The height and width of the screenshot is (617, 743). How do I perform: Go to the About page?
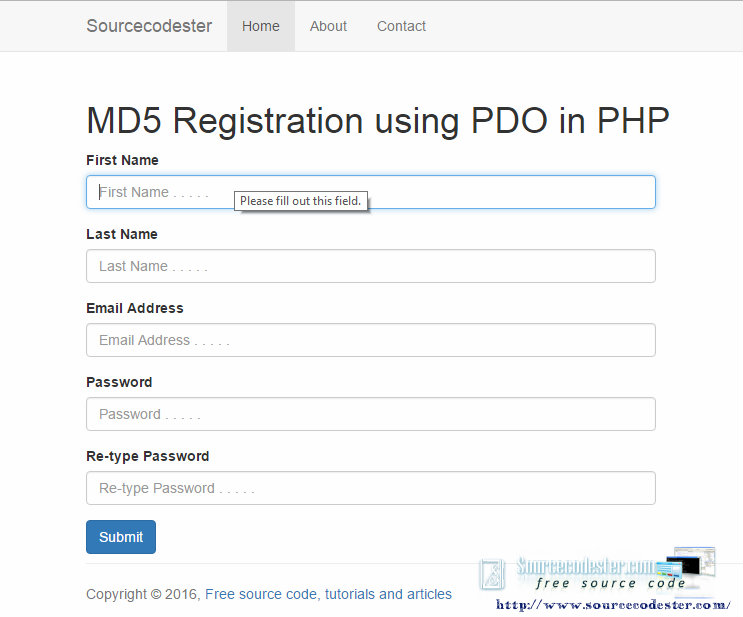tap(328, 26)
